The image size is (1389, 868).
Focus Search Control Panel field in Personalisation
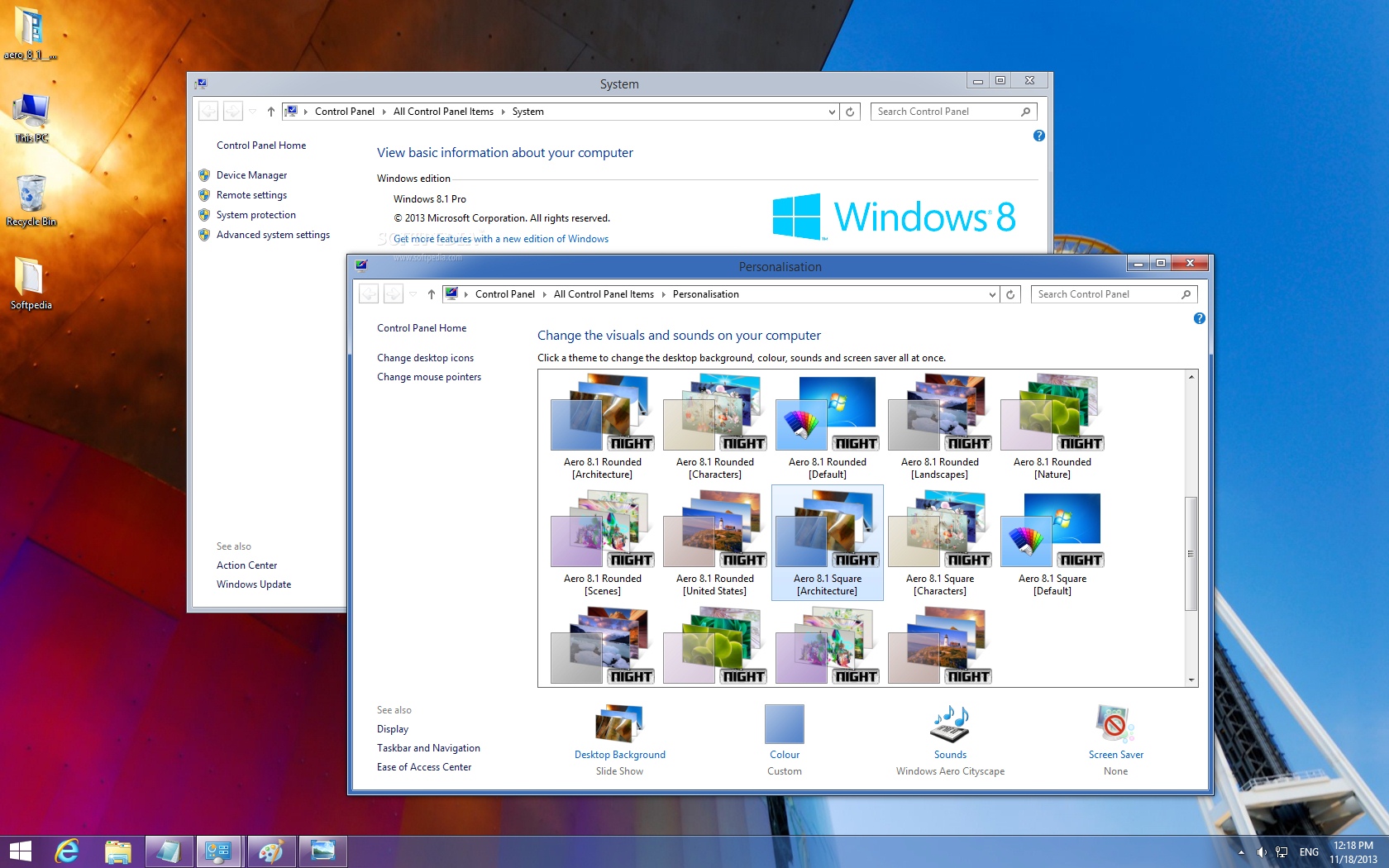tap(1114, 294)
